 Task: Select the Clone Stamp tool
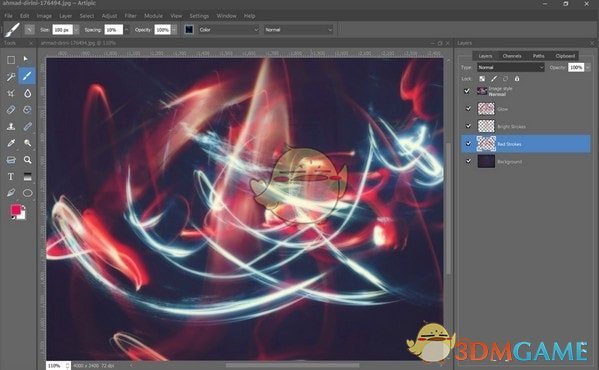coord(11,126)
